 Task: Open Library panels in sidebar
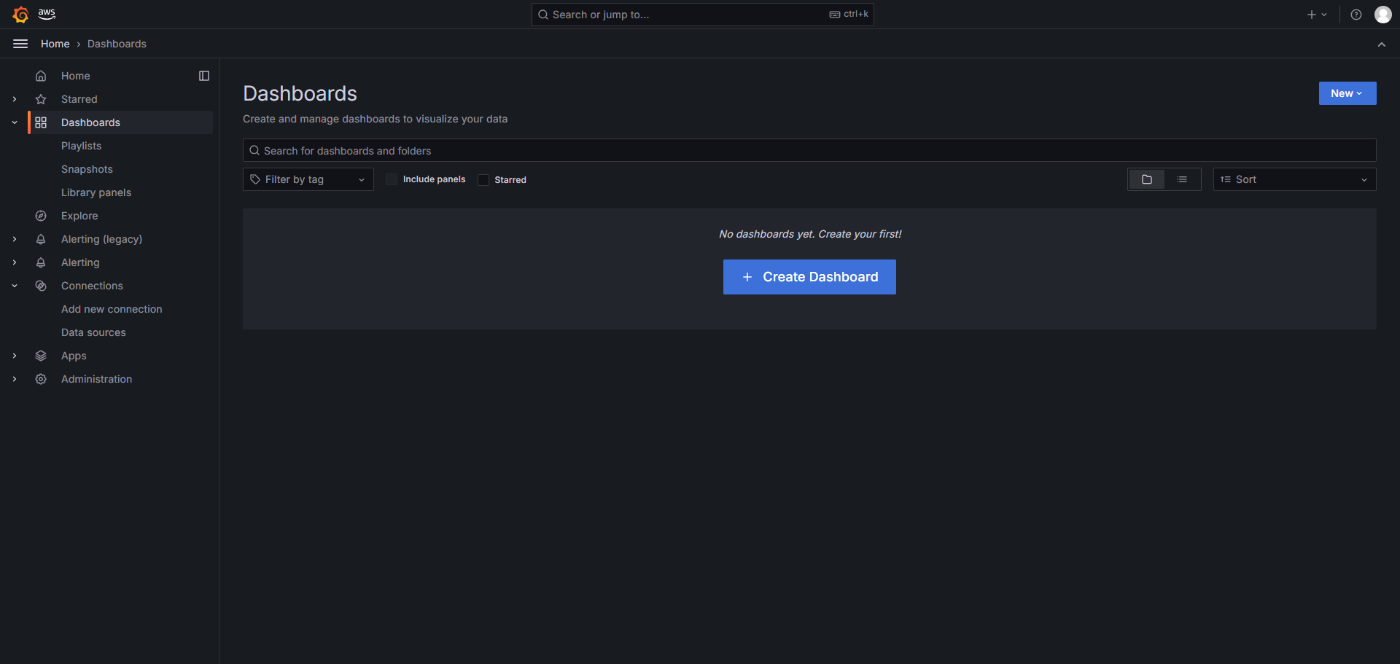[x=96, y=192]
